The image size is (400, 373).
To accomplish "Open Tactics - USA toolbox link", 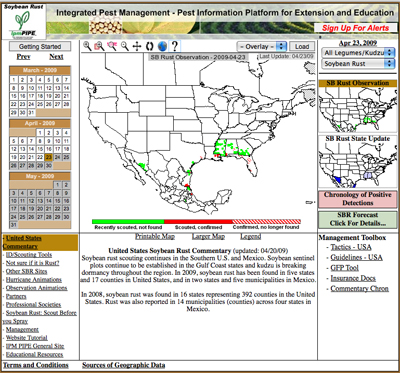I will tap(351, 247).
